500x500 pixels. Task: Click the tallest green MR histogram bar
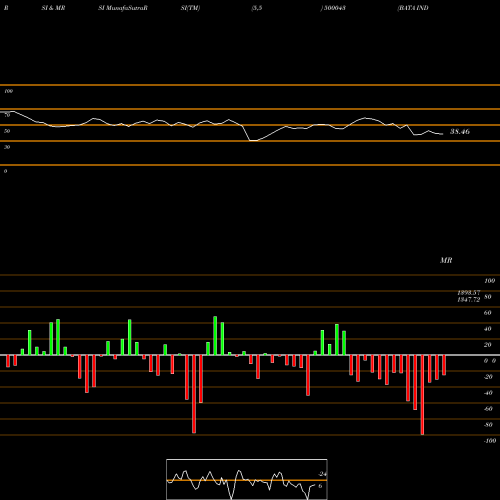tap(215, 336)
